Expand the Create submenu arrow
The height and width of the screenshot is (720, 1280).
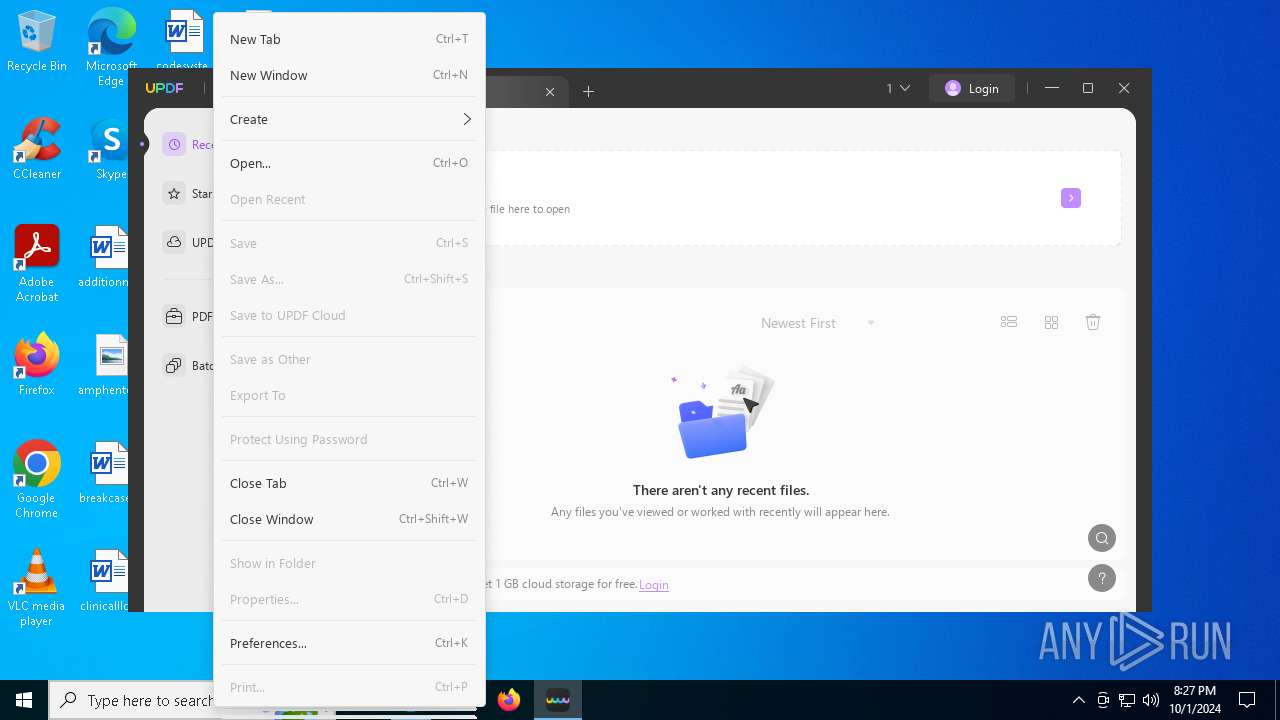pyautogui.click(x=466, y=119)
